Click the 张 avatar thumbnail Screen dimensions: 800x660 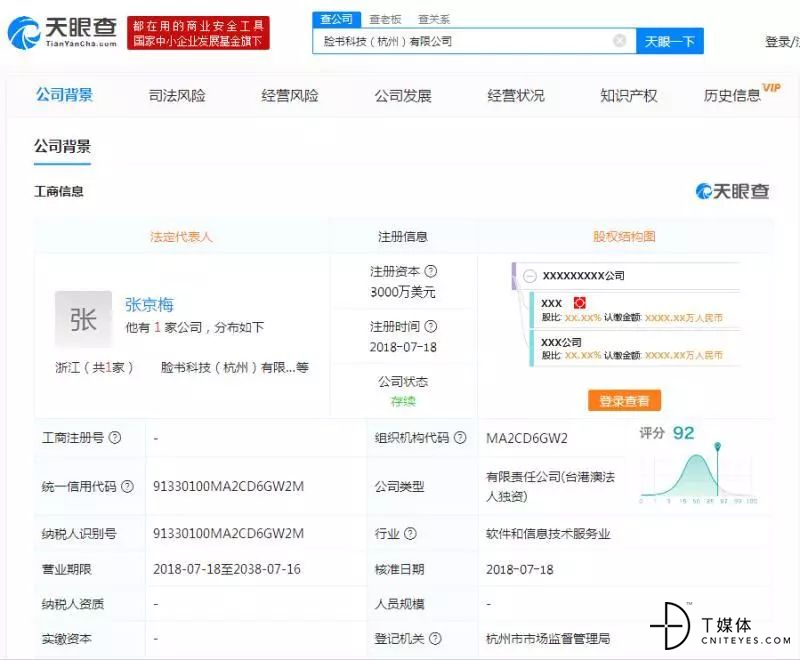point(83,319)
